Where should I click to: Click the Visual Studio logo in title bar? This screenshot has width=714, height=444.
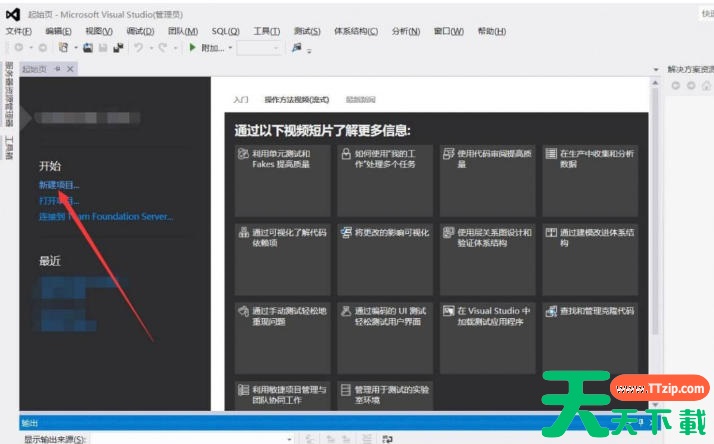click(13, 15)
